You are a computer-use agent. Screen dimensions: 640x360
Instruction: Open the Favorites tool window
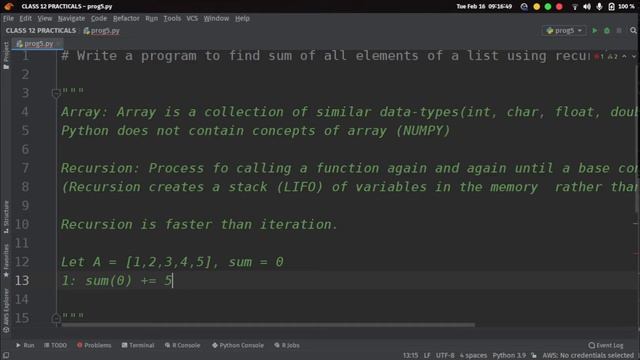[6, 261]
